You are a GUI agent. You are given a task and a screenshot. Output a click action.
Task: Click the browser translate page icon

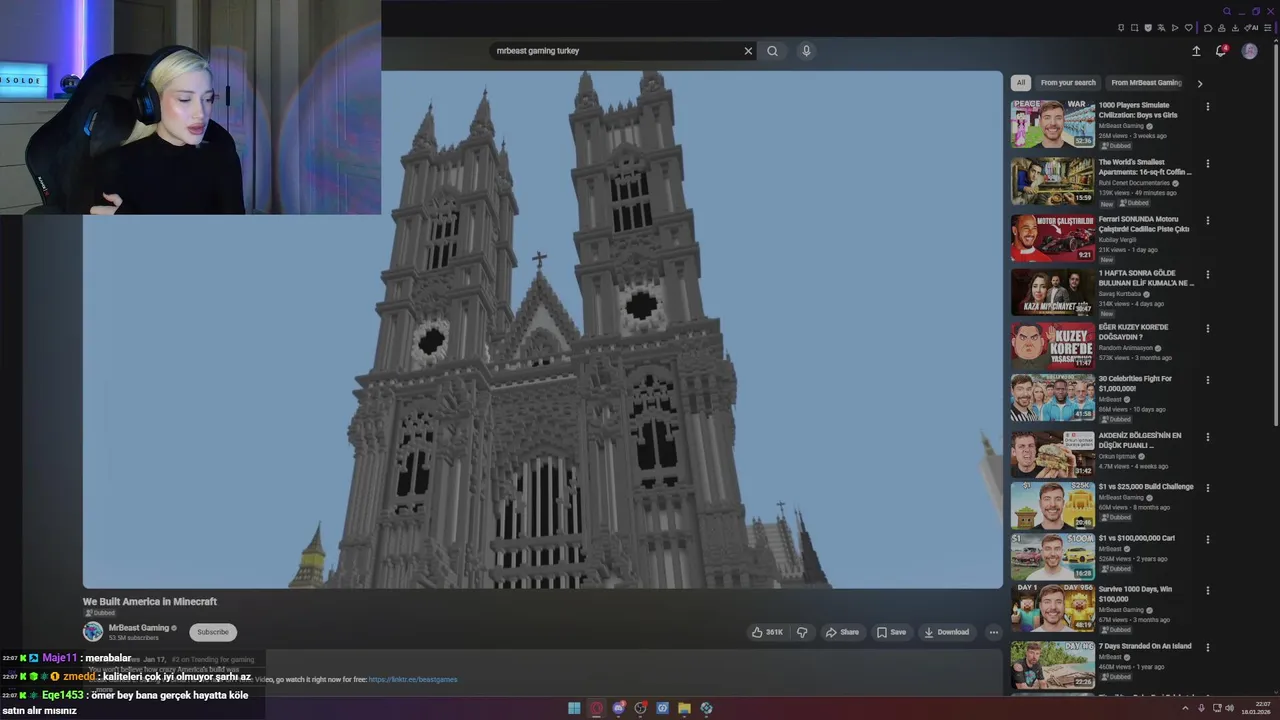[1161, 28]
